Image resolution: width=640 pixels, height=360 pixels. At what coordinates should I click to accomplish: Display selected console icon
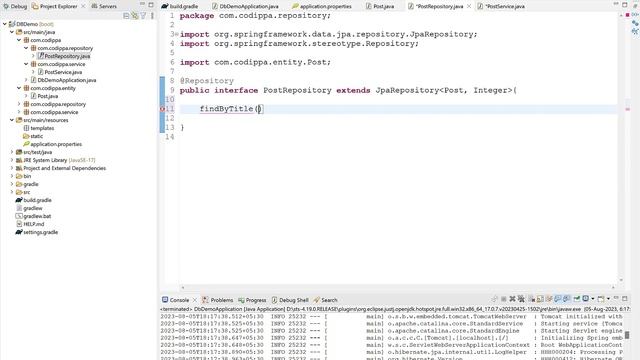tap(586, 299)
